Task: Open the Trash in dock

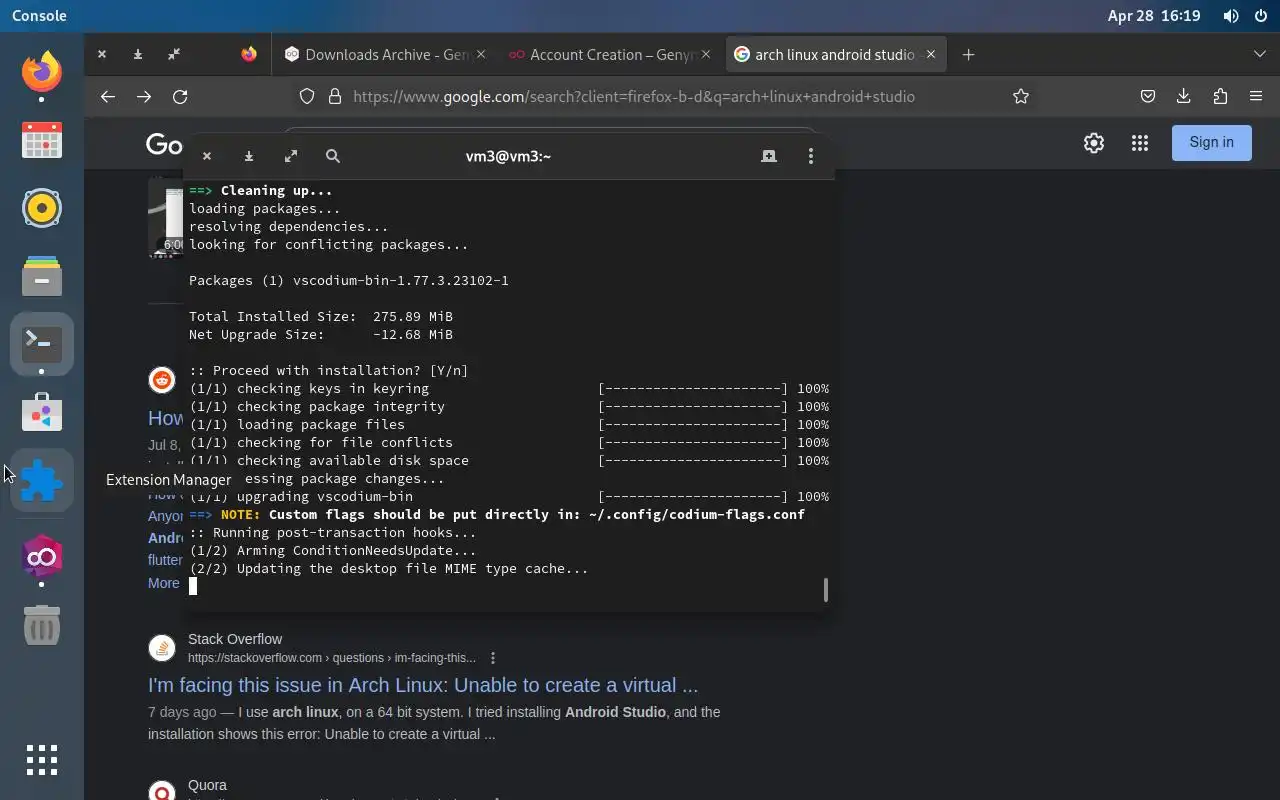Action: coord(42,626)
